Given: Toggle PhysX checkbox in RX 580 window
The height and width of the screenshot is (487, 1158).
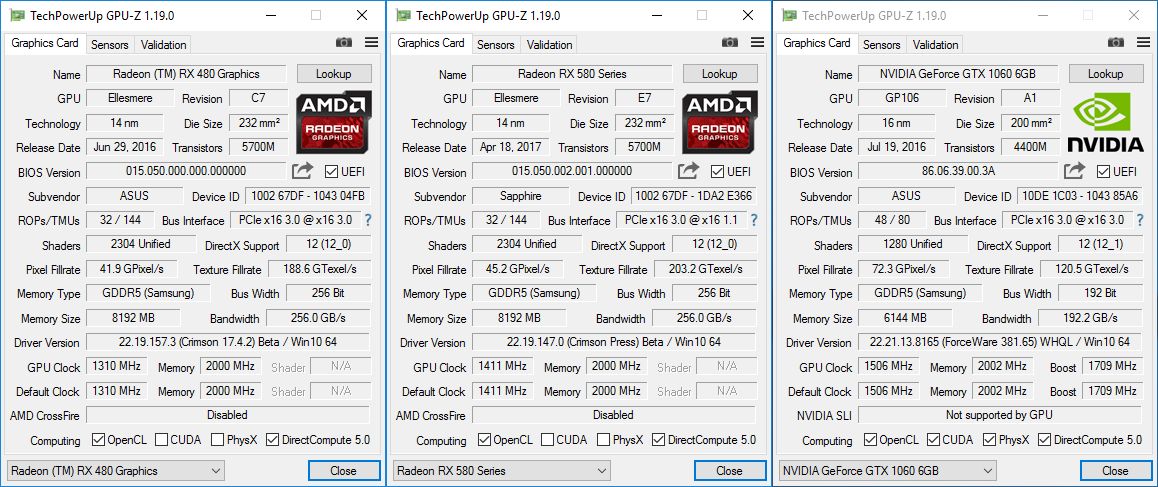Looking at the screenshot, I should [603, 440].
